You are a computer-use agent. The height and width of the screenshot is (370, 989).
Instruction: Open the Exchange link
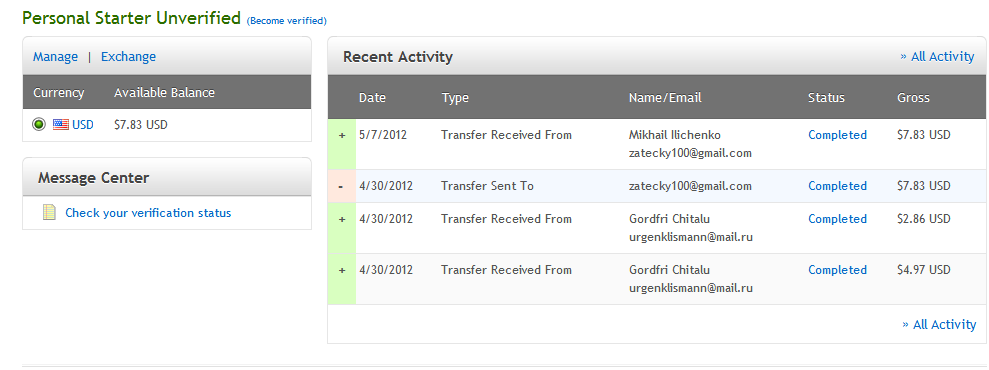129,57
